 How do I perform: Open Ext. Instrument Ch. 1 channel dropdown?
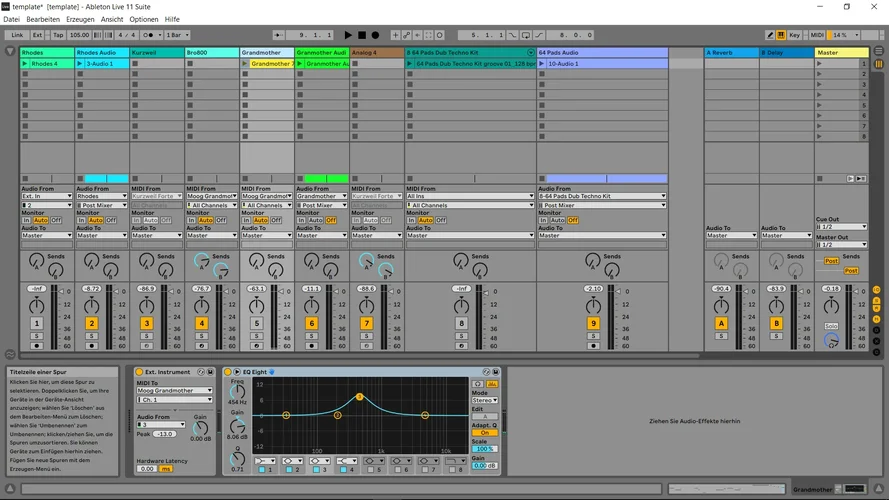tap(174, 400)
